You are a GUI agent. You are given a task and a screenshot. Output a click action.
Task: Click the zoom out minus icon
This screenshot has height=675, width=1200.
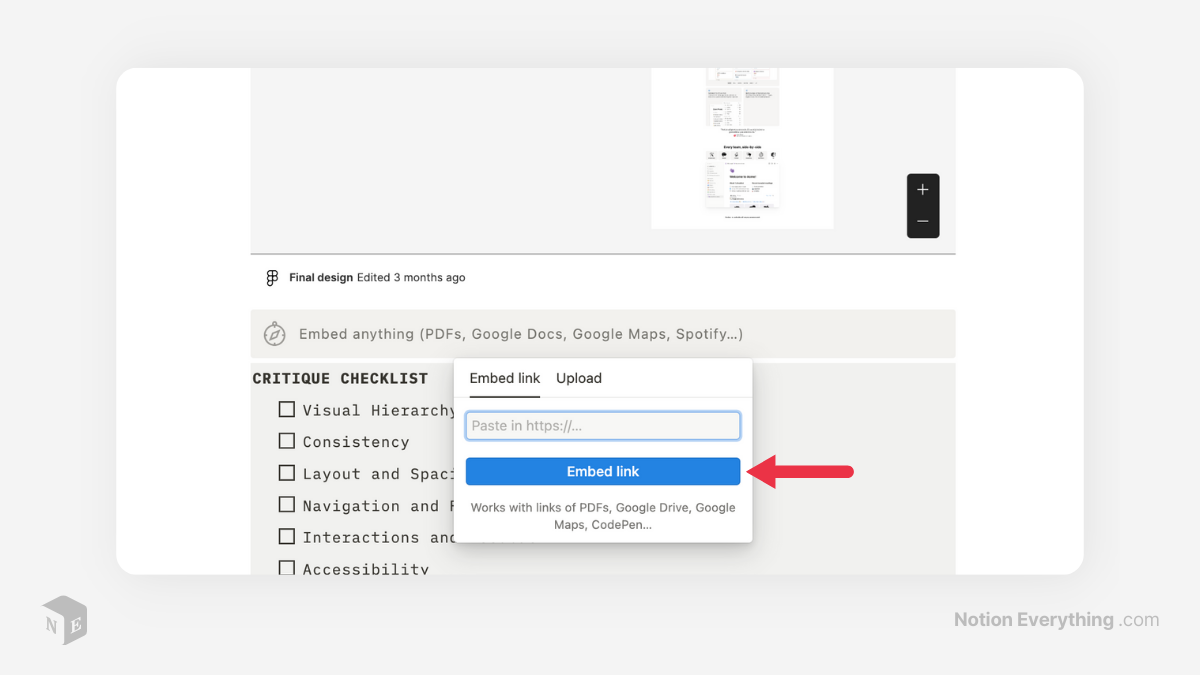click(x=922, y=220)
